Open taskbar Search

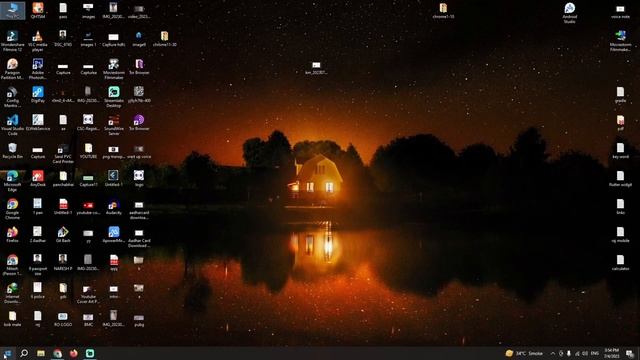coord(24,353)
